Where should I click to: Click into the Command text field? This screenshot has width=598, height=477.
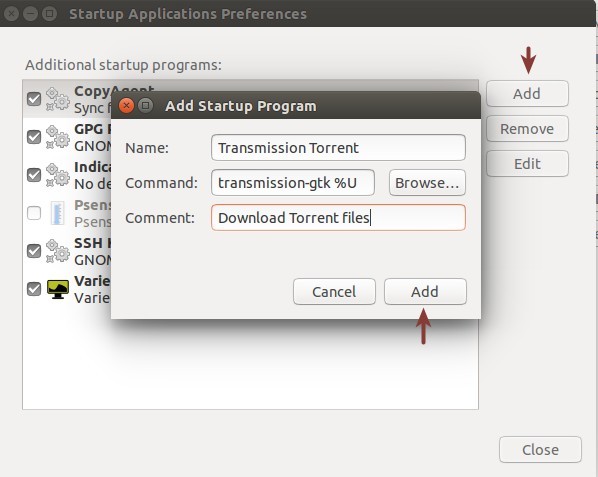[293, 183]
